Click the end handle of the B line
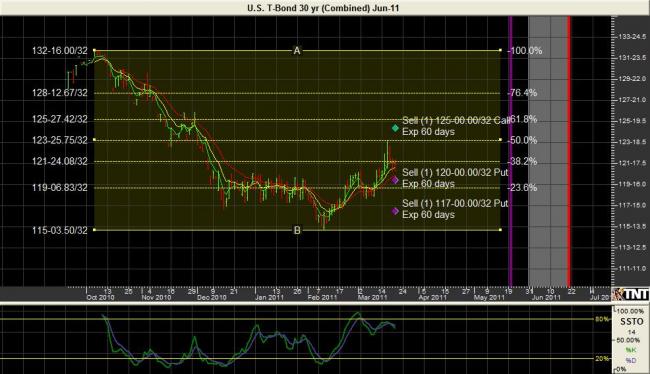The height and width of the screenshot is (374, 650). [500, 230]
